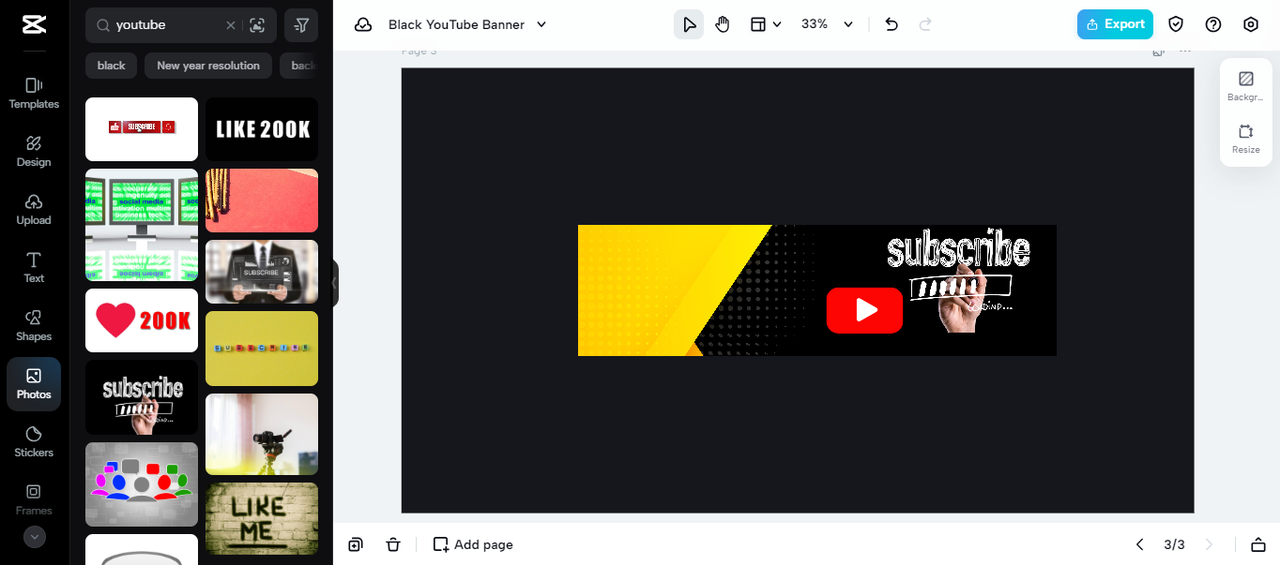Open the Text panel
The width and height of the screenshot is (1280, 565).
coord(34,267)
